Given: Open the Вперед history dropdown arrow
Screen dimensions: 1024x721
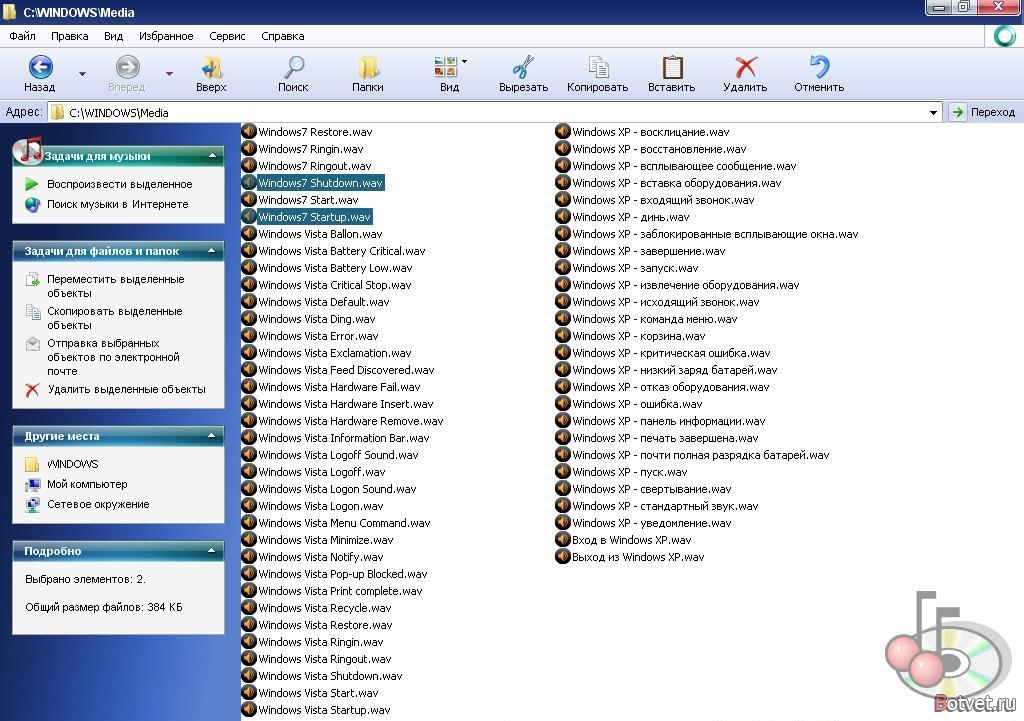Looking at the screenshot, I should tap(169, 74).
